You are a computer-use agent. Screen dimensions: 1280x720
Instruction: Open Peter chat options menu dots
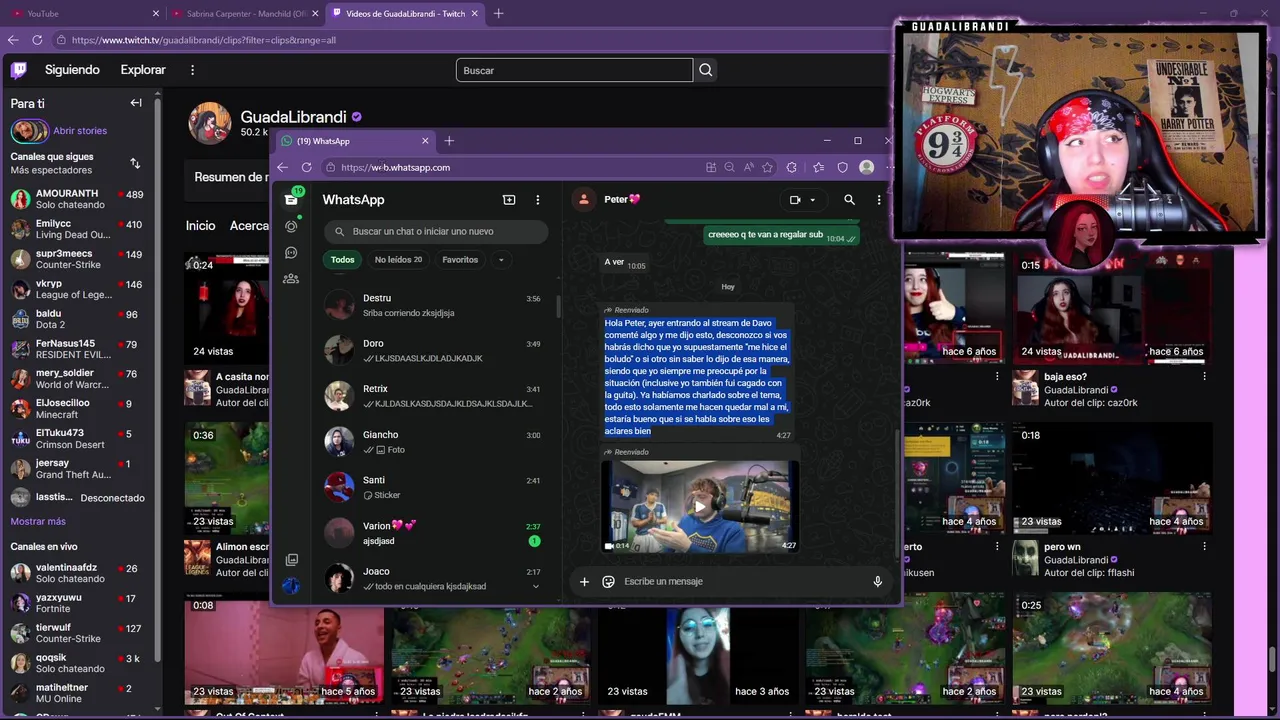tap(879, 200)
